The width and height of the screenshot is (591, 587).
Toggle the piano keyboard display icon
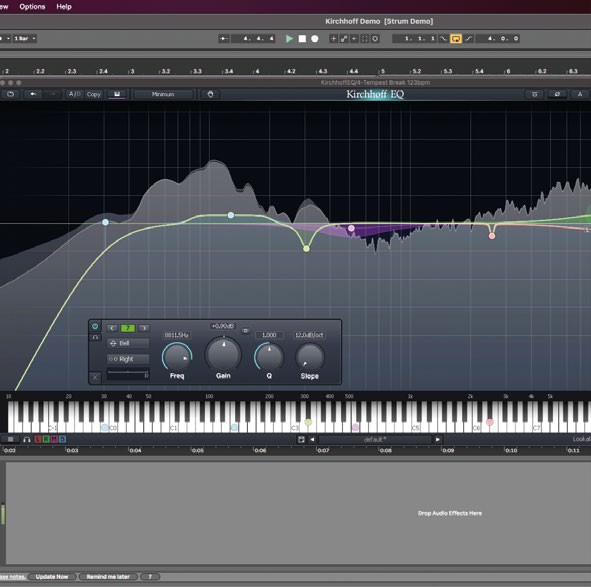pyautogui.click(x=117, y=94)
